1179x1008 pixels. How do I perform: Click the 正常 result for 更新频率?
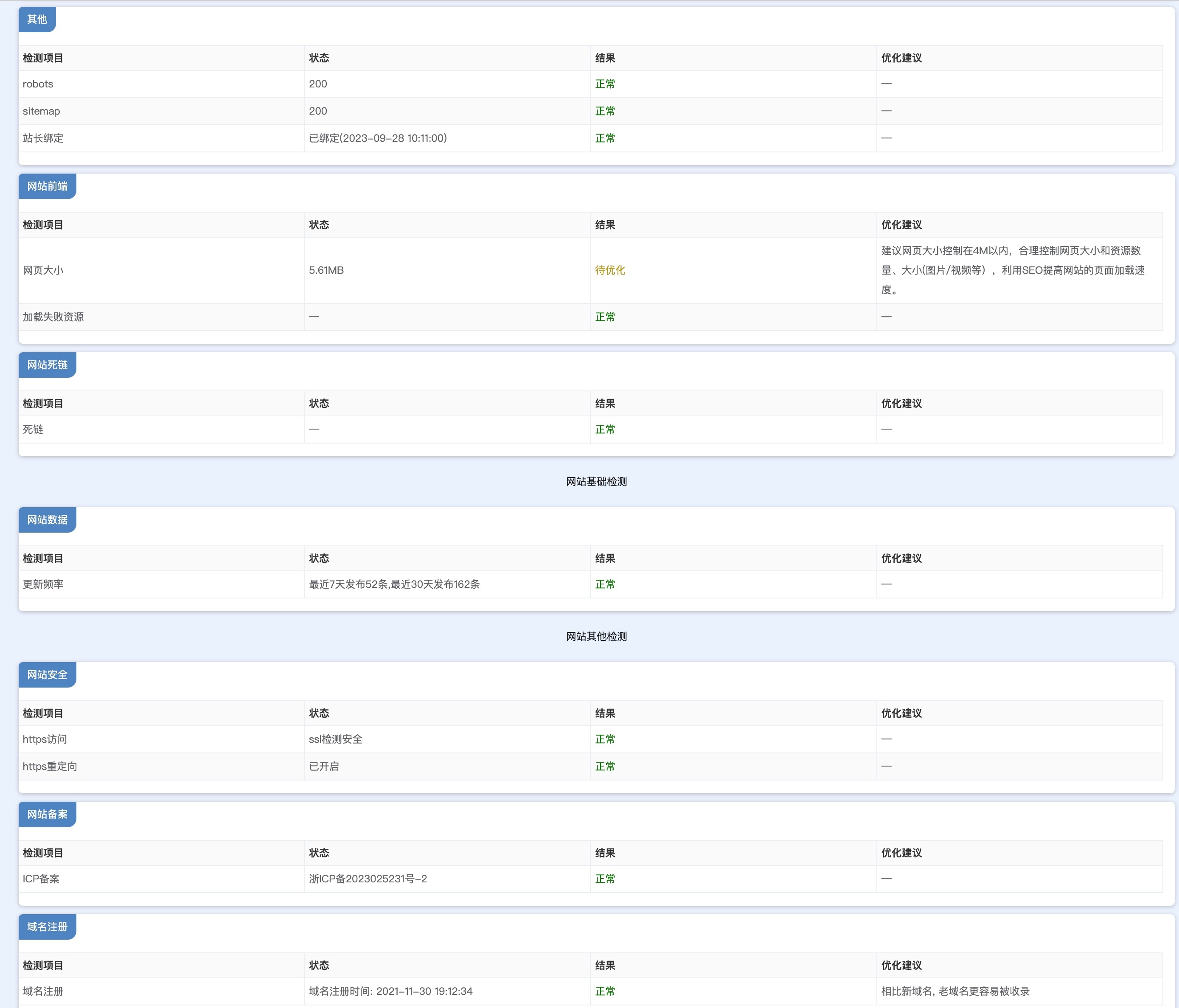(x=606, y=584)
